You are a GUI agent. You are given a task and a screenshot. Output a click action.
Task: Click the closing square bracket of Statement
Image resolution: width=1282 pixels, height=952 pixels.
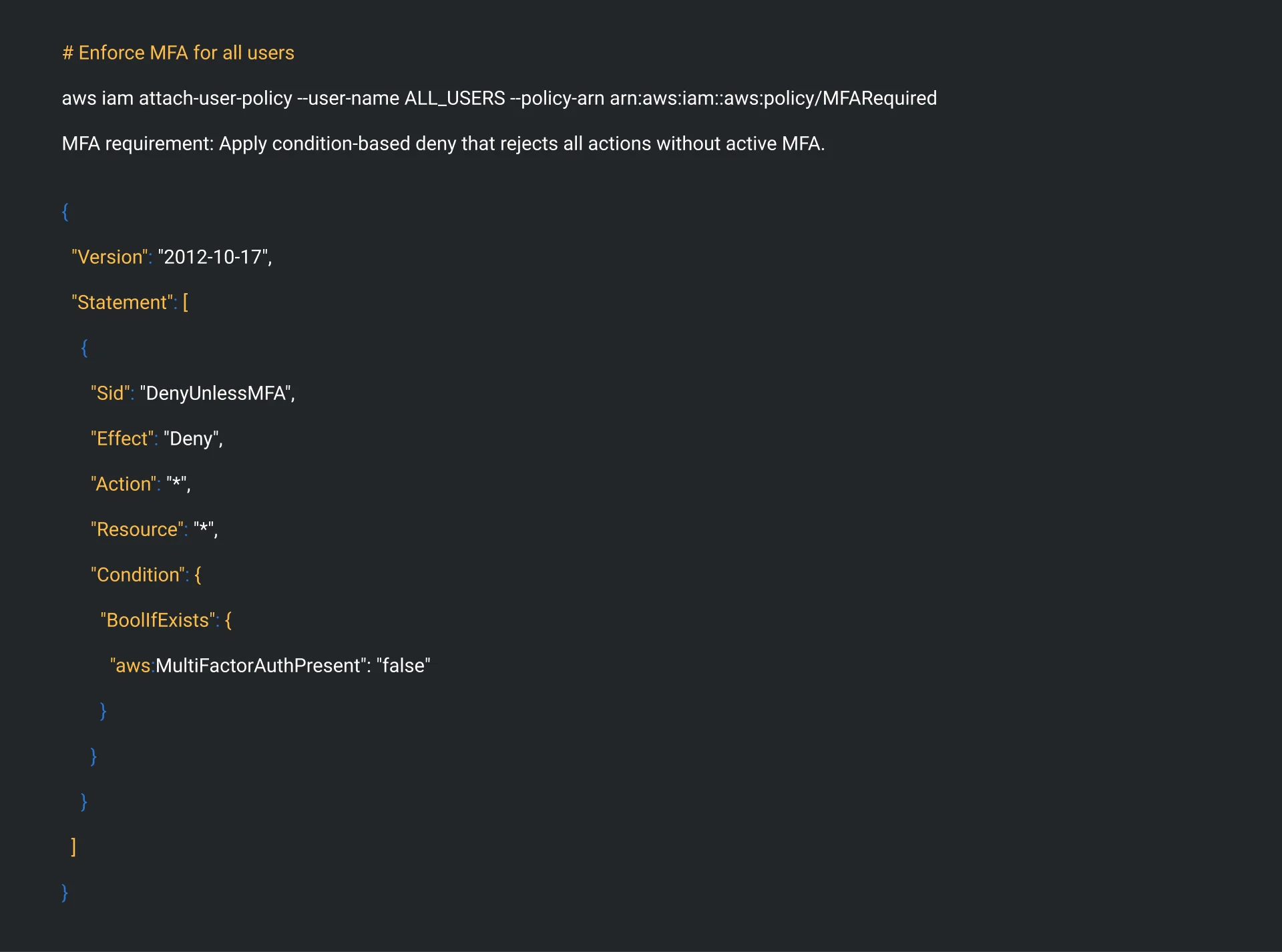[73, 847]
